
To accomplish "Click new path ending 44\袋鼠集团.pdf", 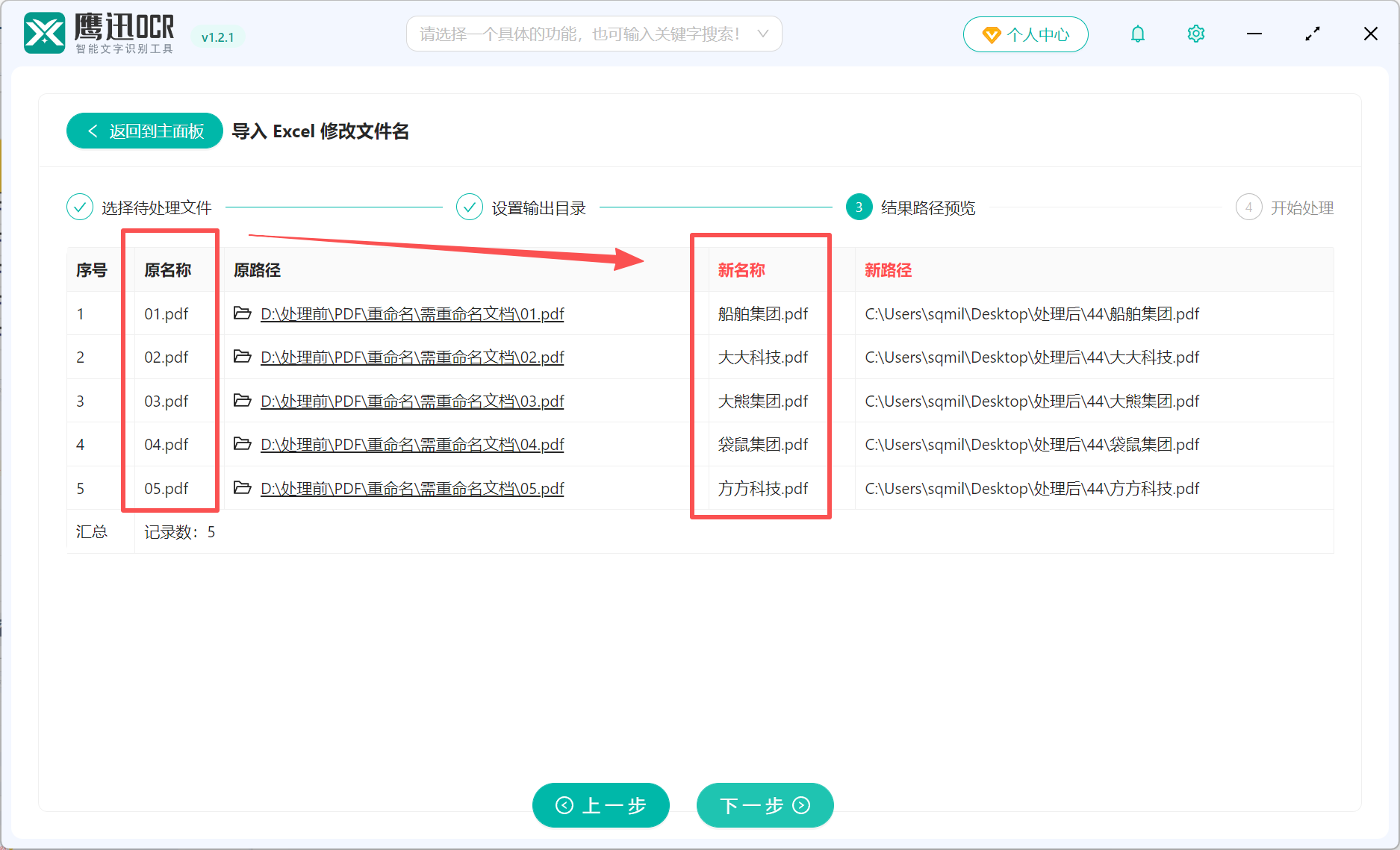I will pyautogui.click(x=1032, y=444).
